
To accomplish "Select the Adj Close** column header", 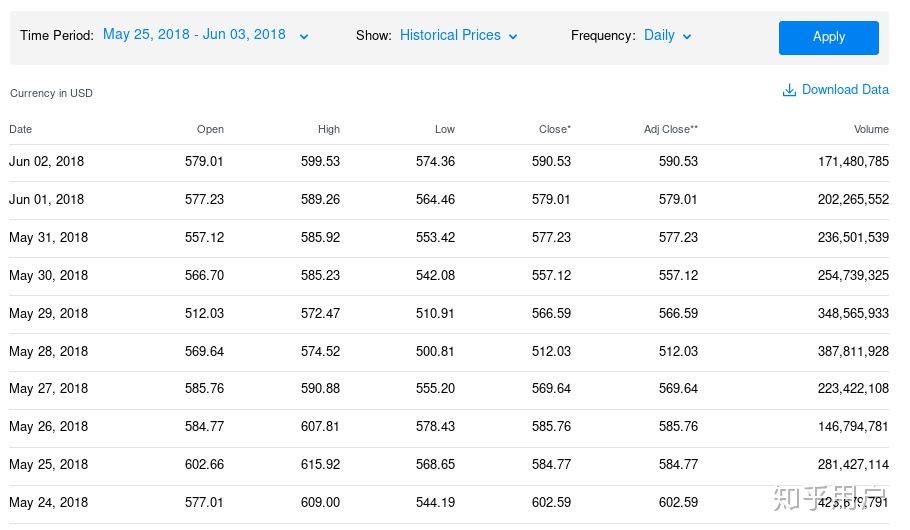I will (x=671, y=129).
